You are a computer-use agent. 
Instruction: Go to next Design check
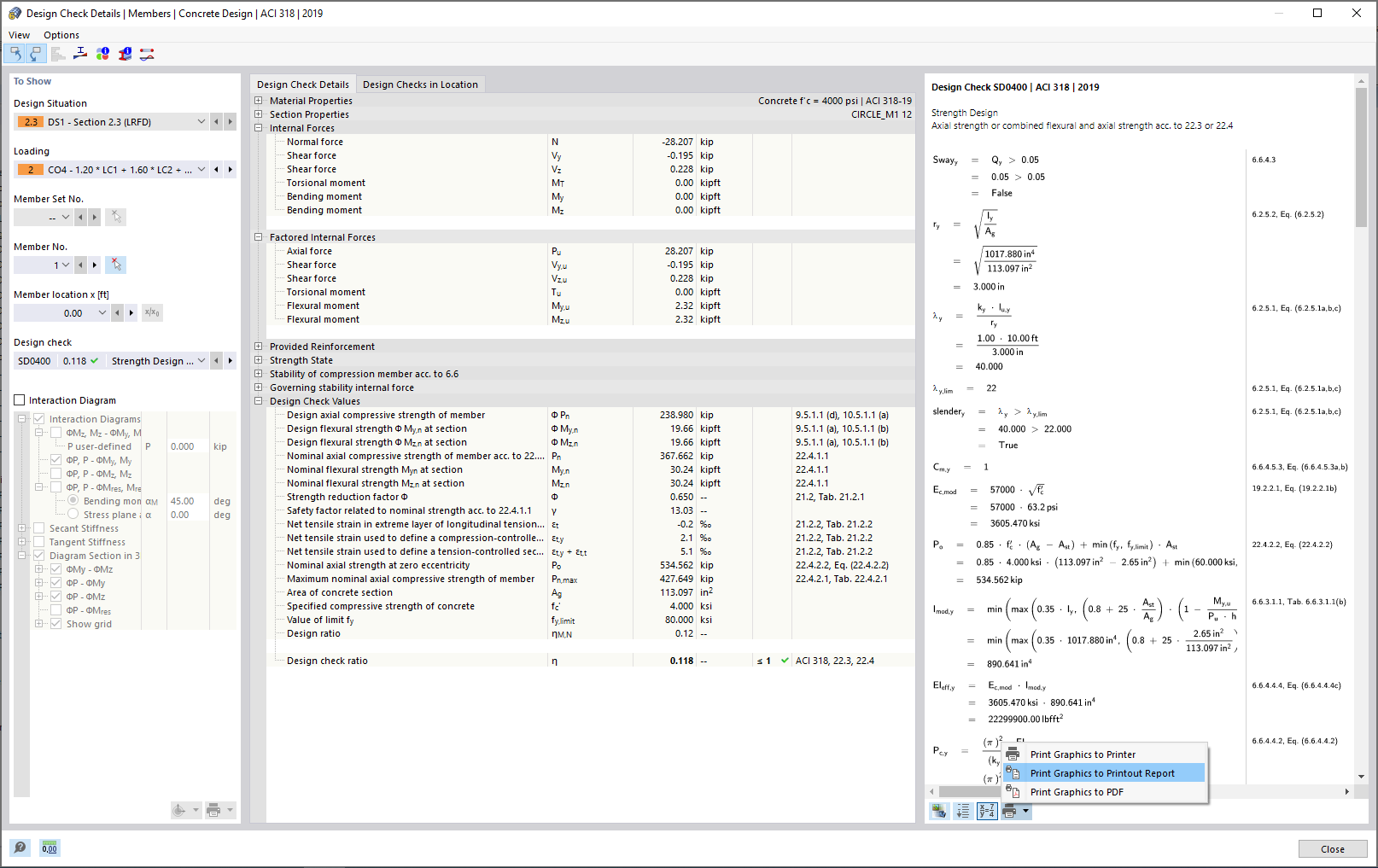(x=231, y=361)
